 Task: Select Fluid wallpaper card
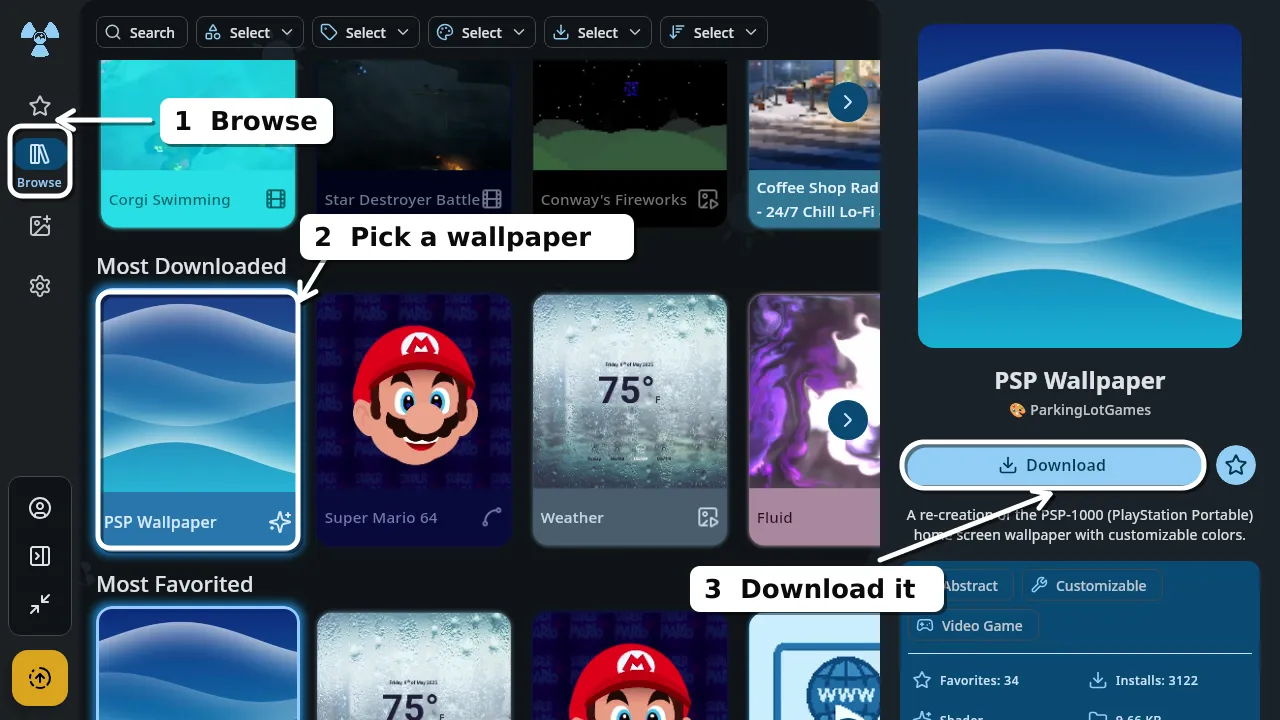[x=814, y=420]
